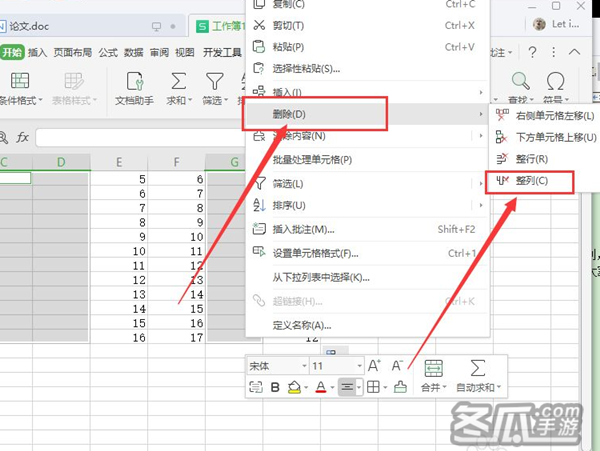Open the more options vertical dots
The width and height of the screenshot is (600, 451).
pyautogui.click(x=553, y=52)
